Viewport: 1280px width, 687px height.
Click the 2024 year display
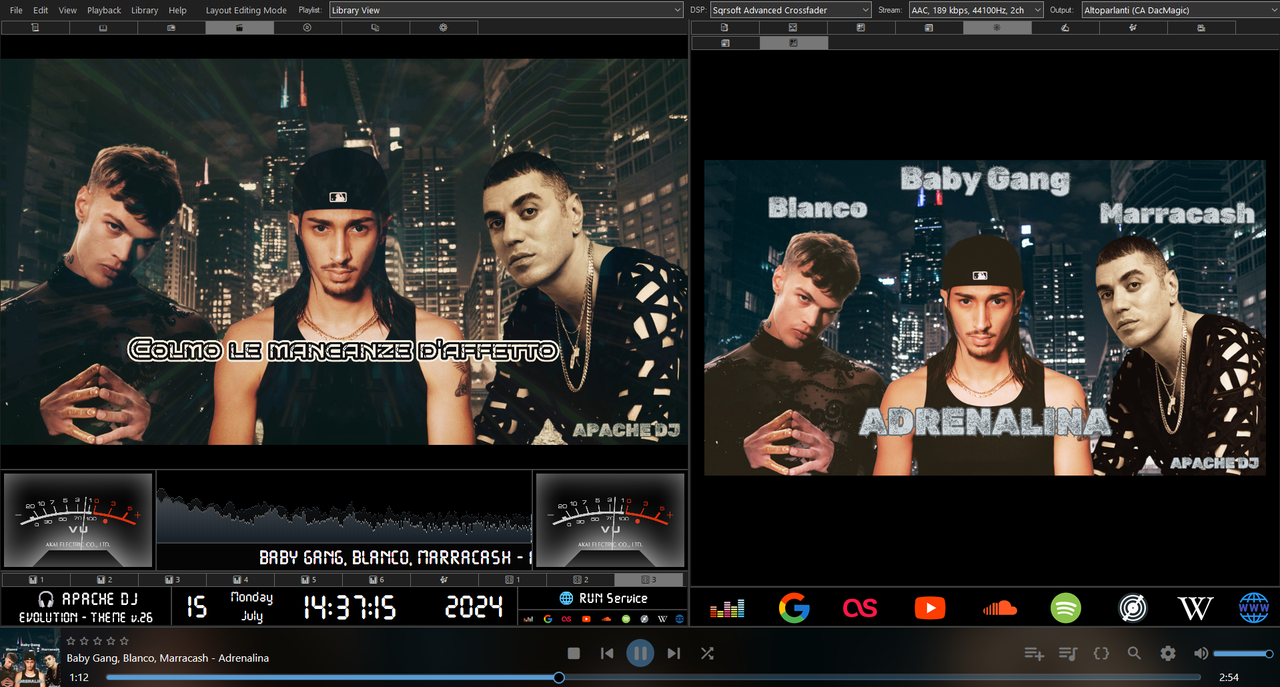(473, 606)
